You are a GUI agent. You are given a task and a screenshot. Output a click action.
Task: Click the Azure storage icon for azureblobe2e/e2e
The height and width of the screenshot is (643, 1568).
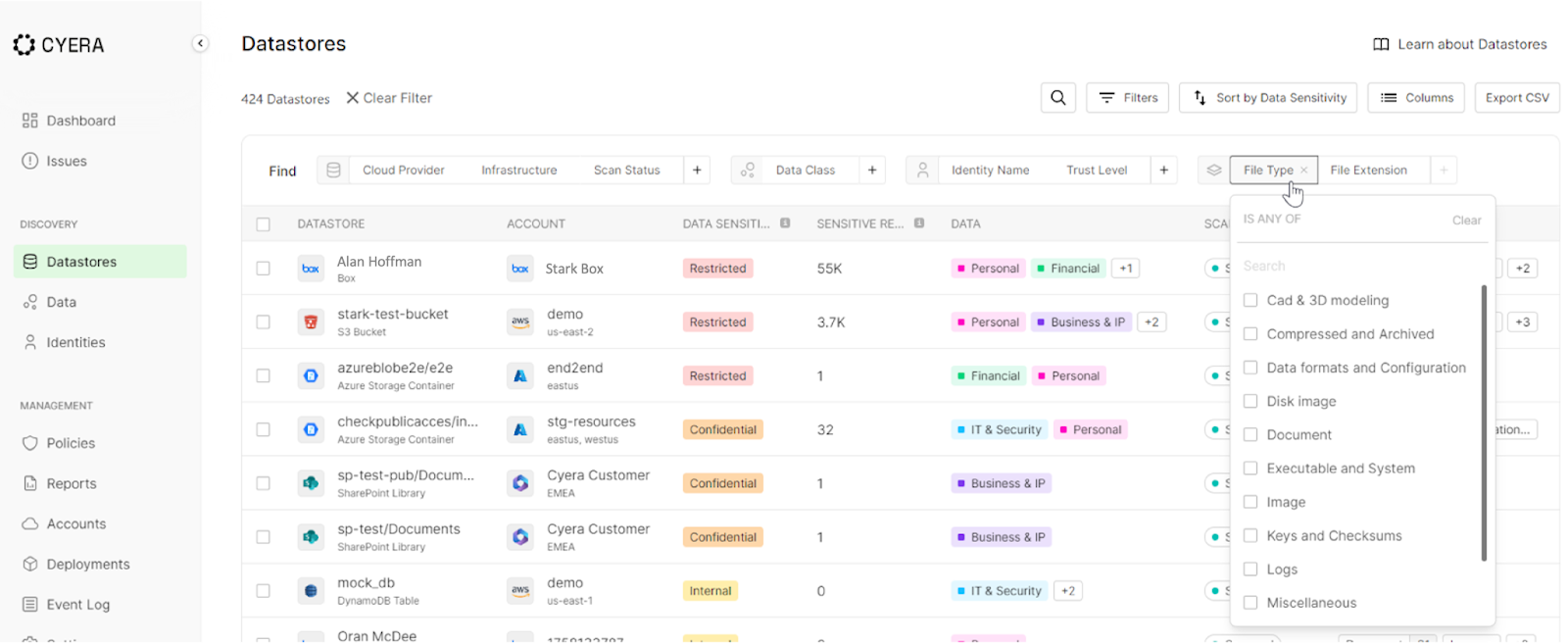coord(311,375)
